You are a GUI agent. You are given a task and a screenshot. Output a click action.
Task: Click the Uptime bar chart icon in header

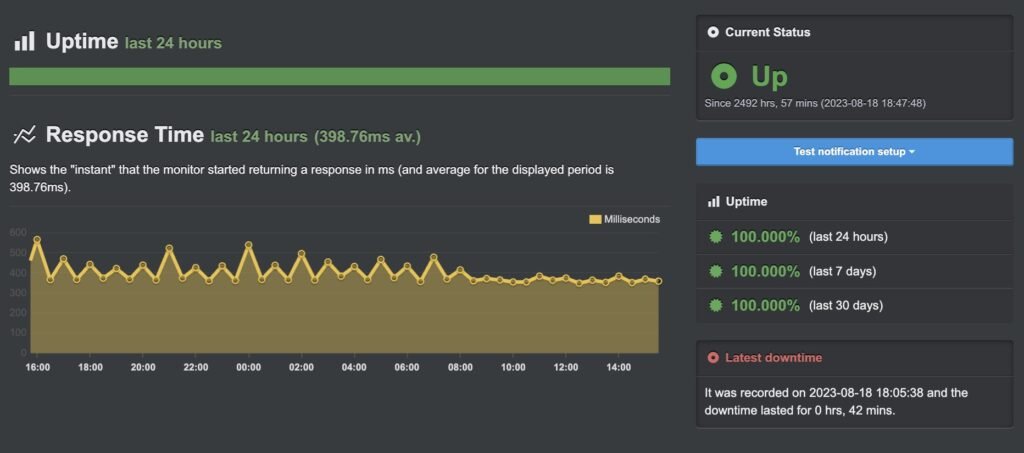(x=24, y=42)
